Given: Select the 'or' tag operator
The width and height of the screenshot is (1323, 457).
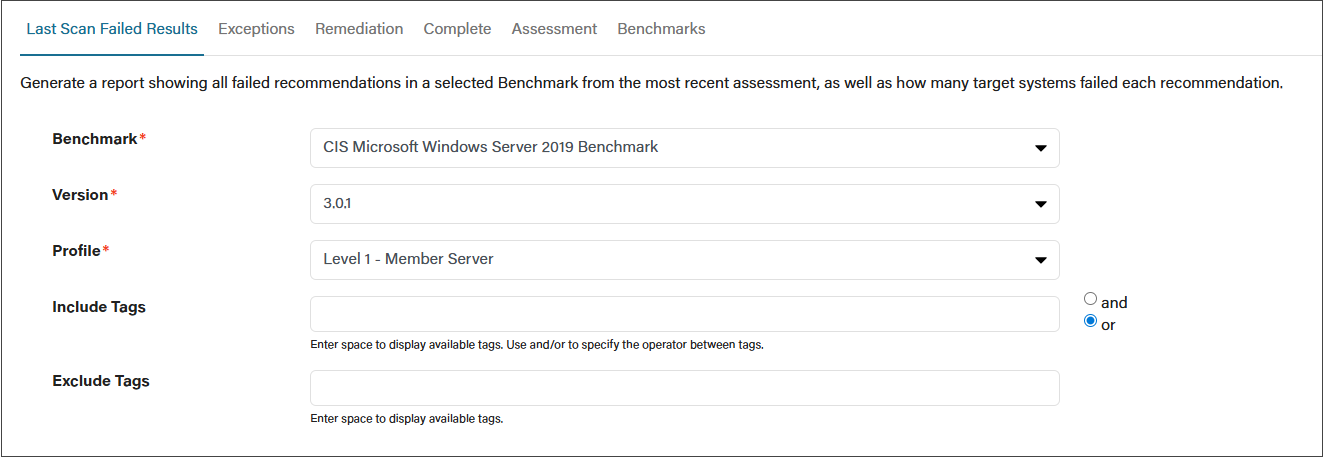Looking at the screenshot, I should [1090, 321].
